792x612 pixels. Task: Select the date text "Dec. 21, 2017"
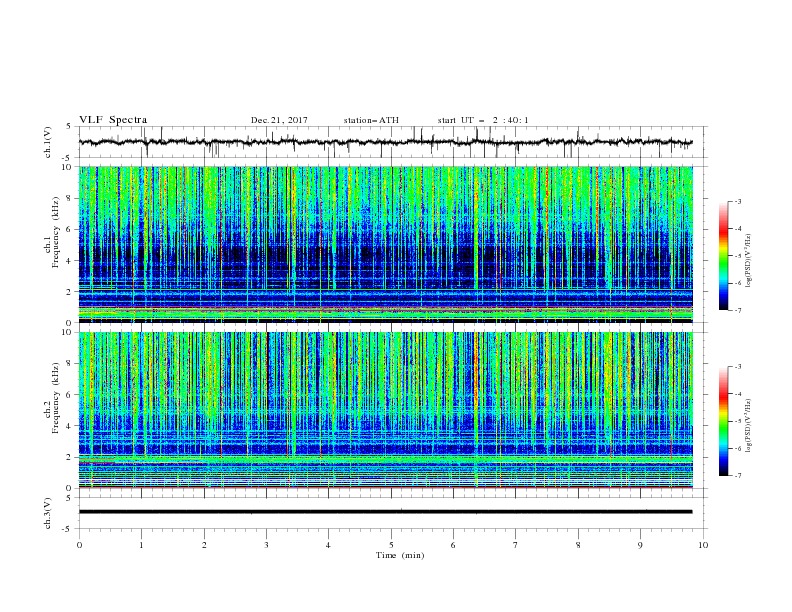[x=279, y=120]
